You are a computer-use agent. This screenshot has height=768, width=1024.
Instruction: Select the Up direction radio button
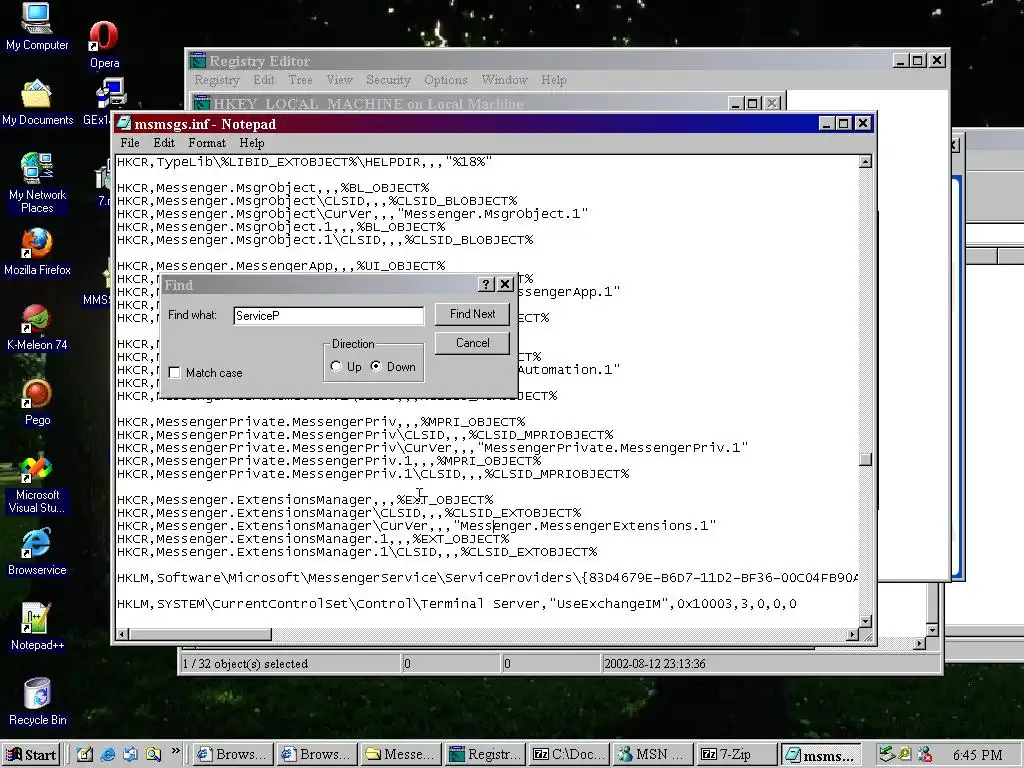click(x=336, y=366)
